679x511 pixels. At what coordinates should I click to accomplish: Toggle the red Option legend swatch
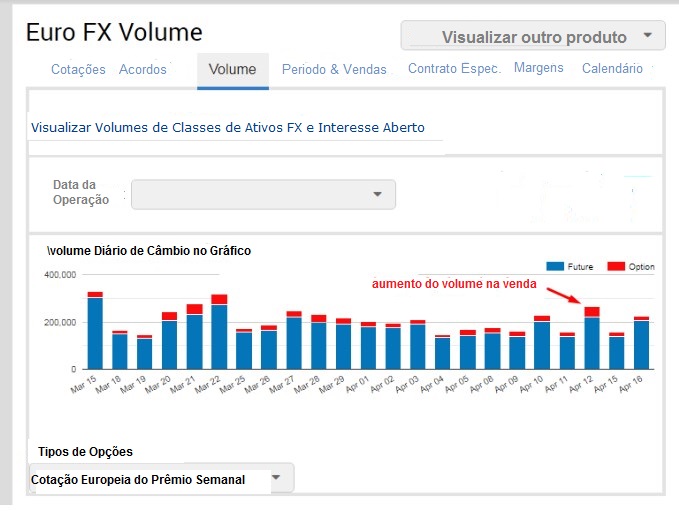click(616, 267)
